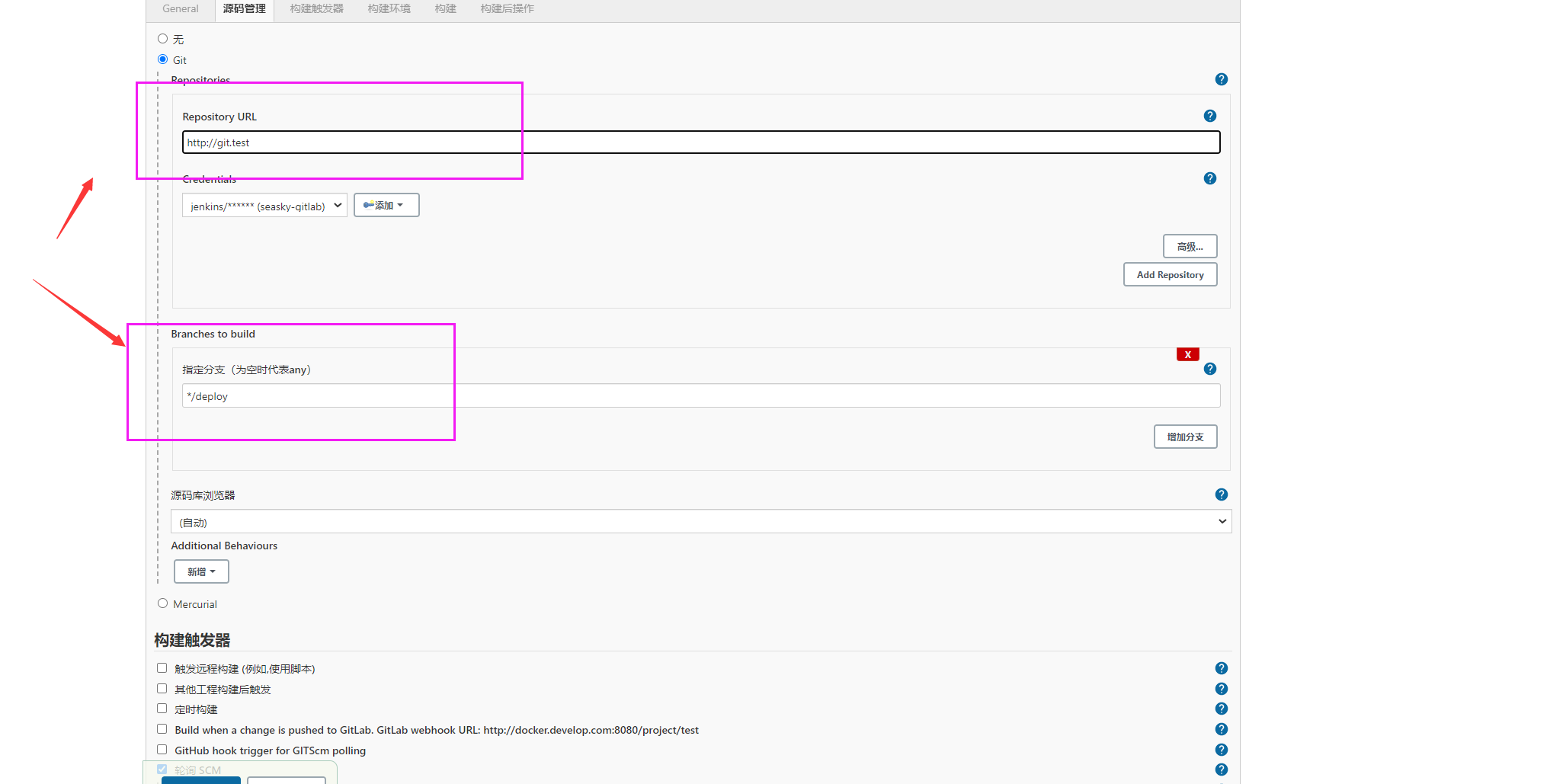Switch to the 源码管理 tab

245,9
